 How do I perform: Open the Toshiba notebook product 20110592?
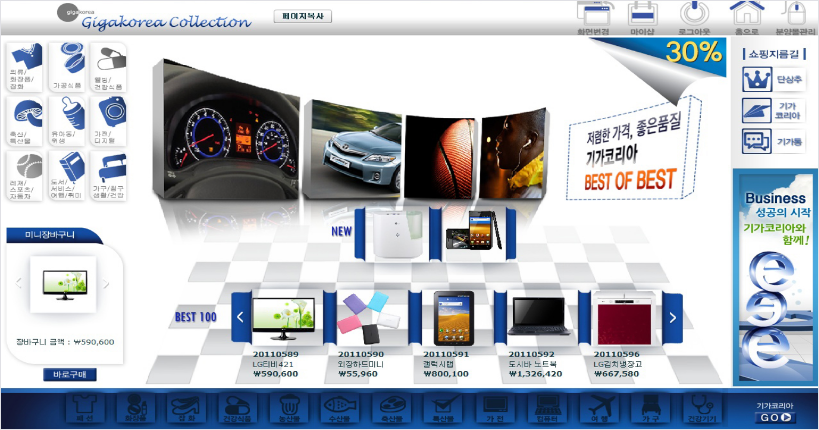539,318
